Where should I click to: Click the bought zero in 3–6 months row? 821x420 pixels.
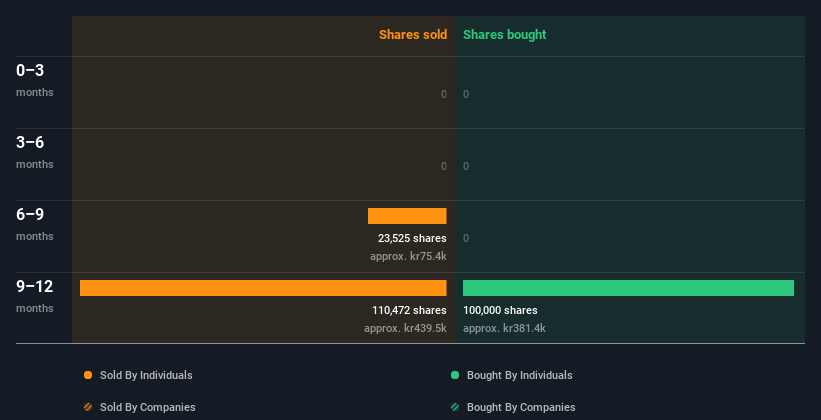466,167
